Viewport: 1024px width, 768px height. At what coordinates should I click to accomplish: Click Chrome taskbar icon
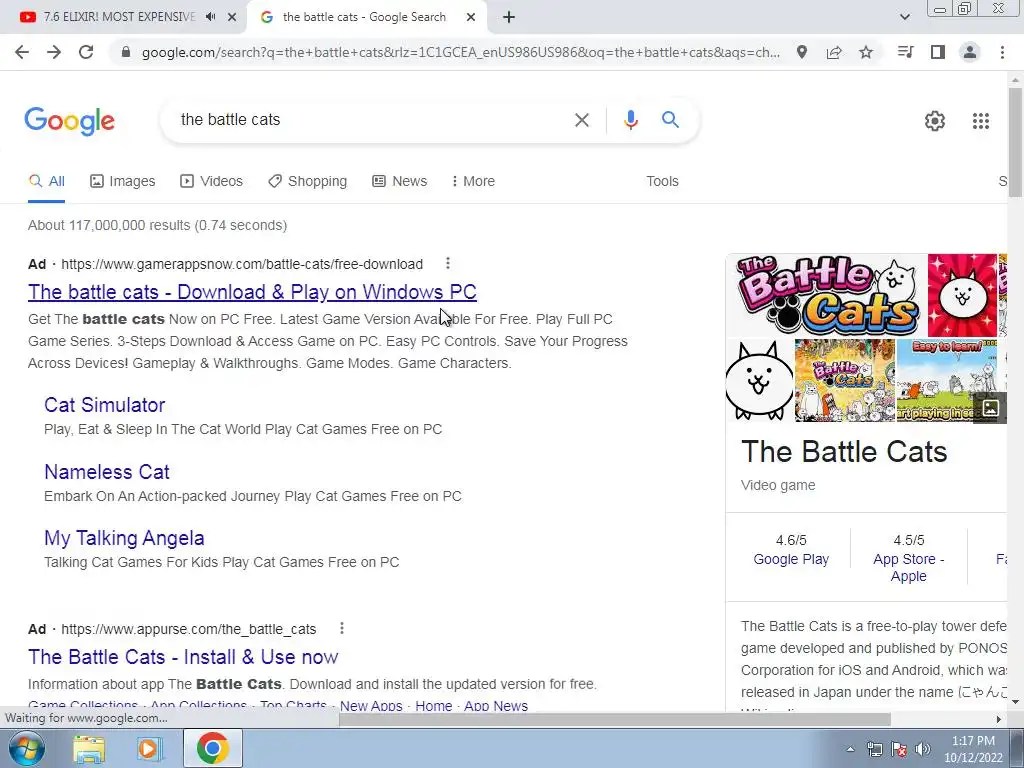point(212,748)
